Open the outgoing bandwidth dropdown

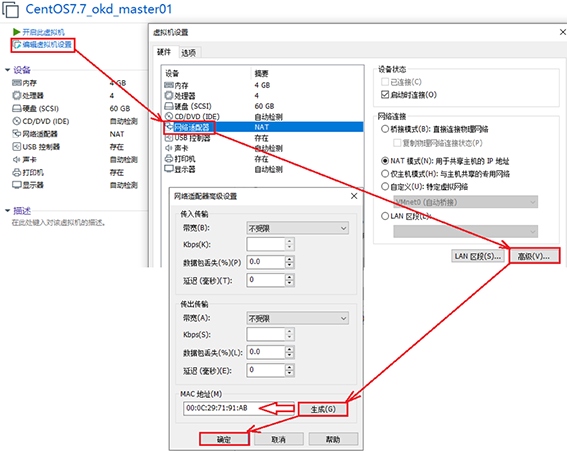click(298, 318)
